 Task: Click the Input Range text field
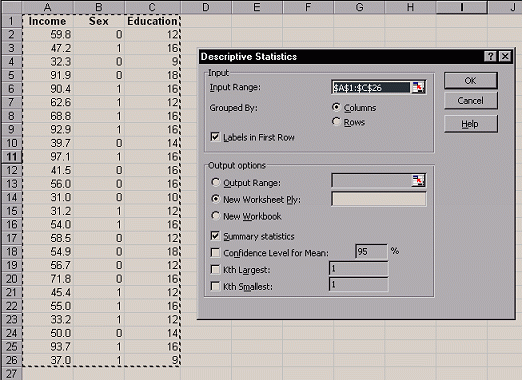tap(371, 88)
